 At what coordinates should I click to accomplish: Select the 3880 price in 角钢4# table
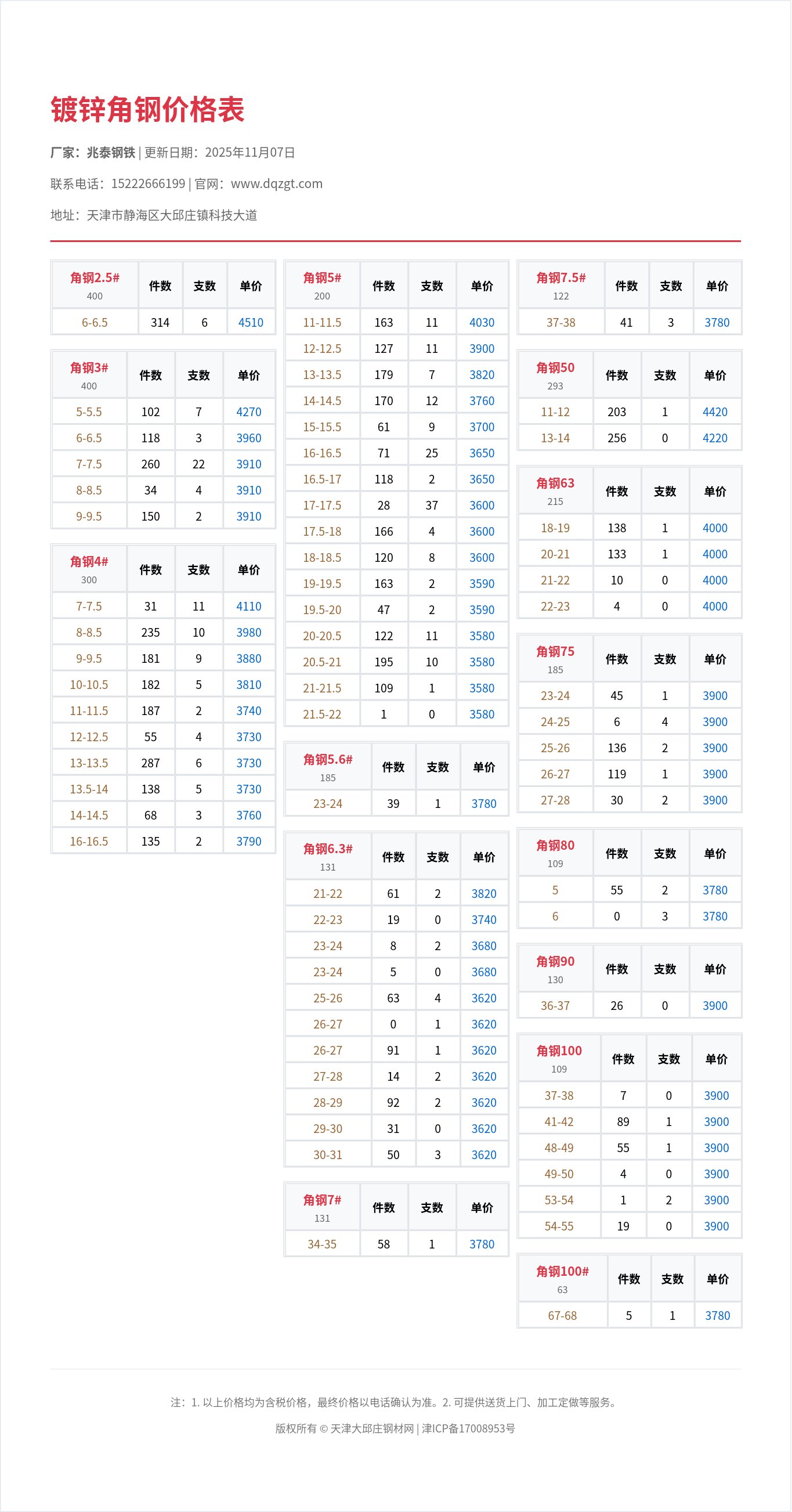(249, 659)
